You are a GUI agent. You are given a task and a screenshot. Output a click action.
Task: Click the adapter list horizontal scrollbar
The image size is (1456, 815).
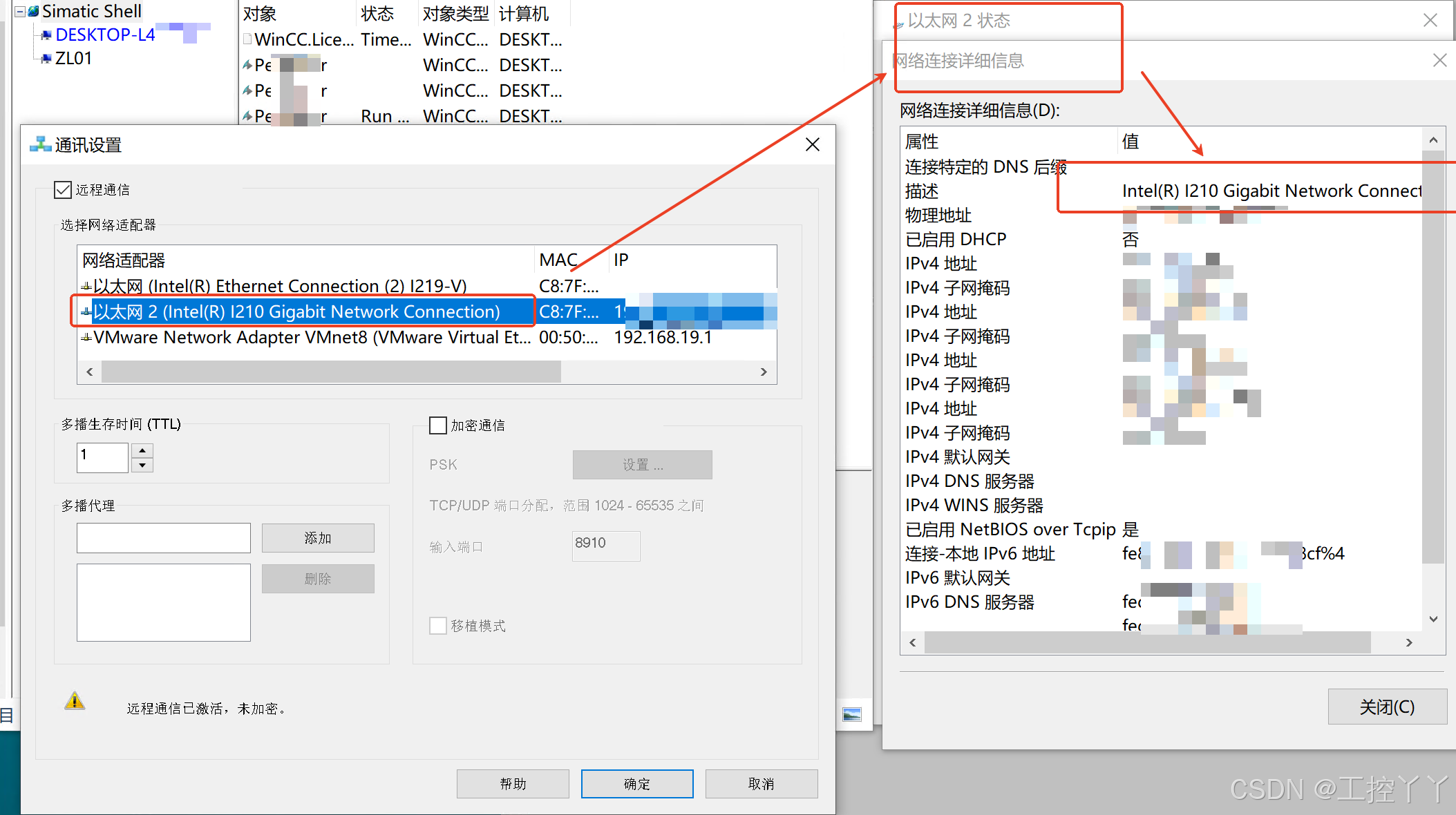332,372
